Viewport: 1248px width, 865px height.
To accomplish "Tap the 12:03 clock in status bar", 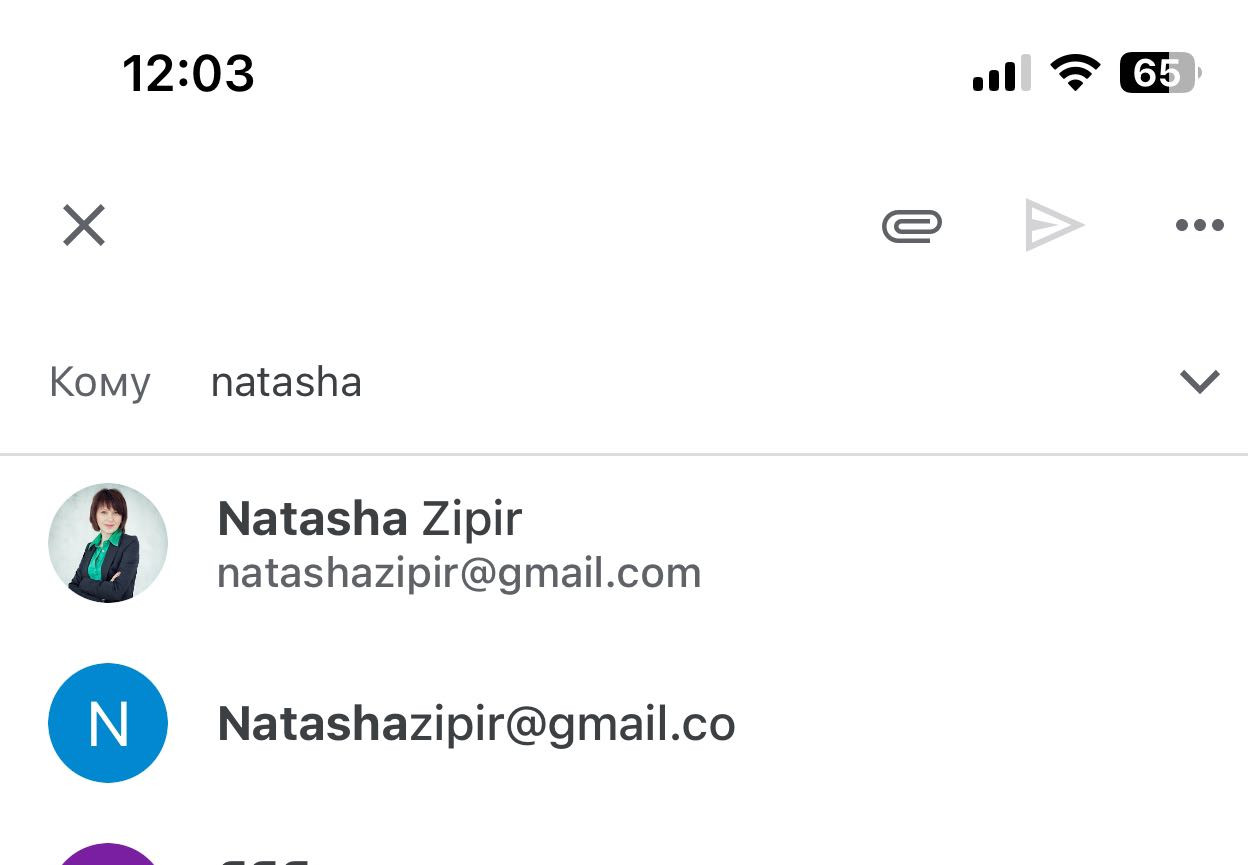I will tap(189, 74).
